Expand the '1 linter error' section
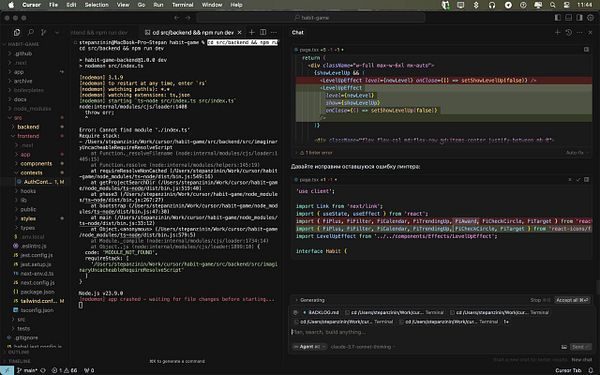 pyautogui.click(x=316, y=153)
